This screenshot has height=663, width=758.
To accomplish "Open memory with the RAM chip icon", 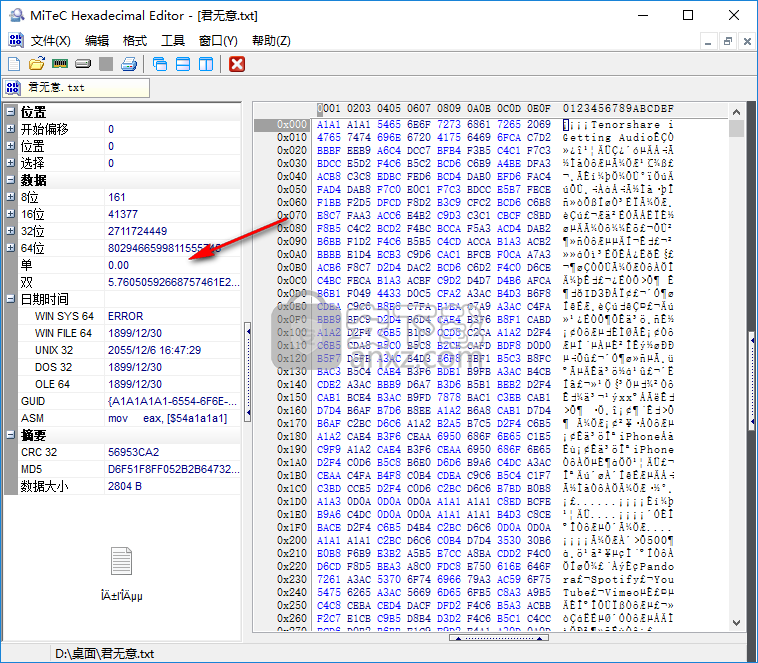I will coord(60,64).
